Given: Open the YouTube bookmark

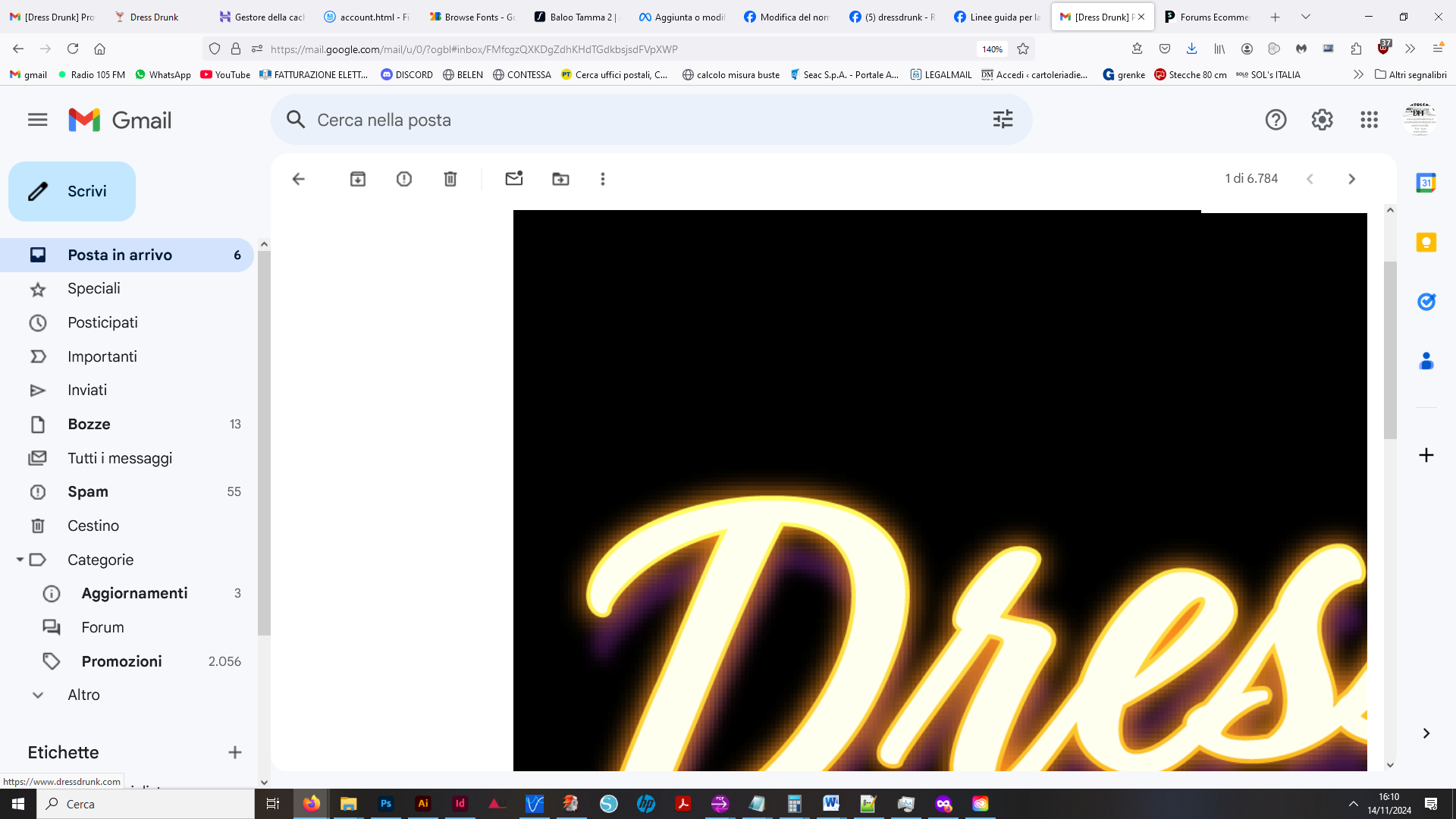Looking at the screenshot, I should click(225, 74).
